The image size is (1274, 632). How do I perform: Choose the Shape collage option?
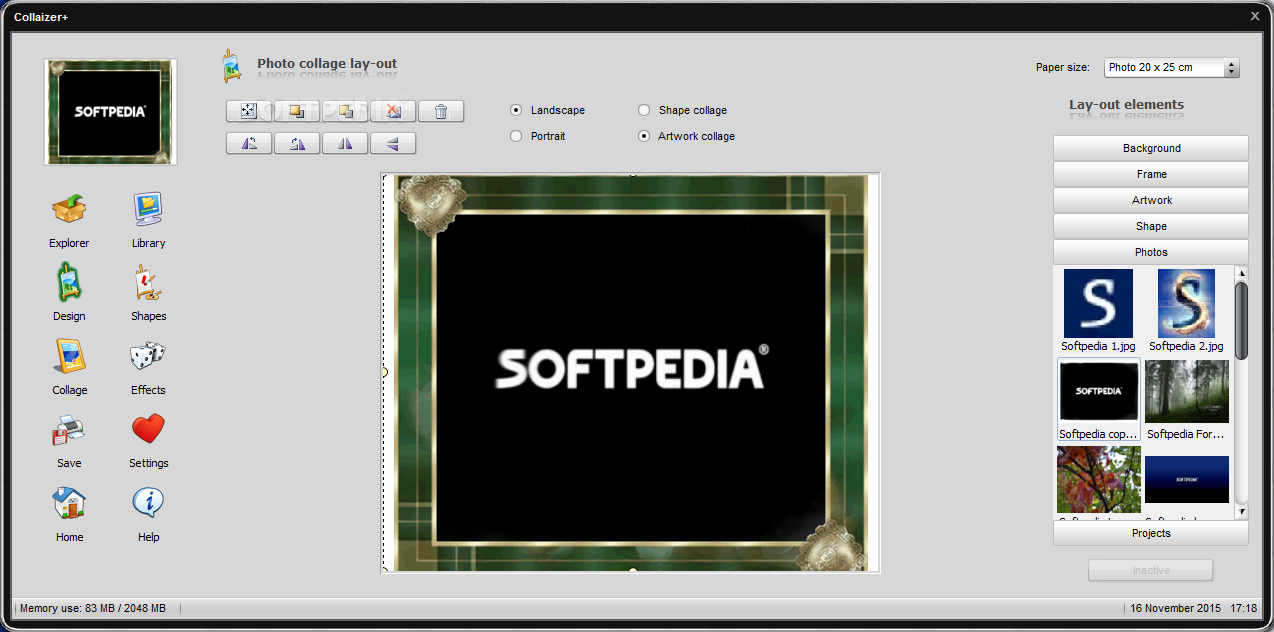click(644, 110)
